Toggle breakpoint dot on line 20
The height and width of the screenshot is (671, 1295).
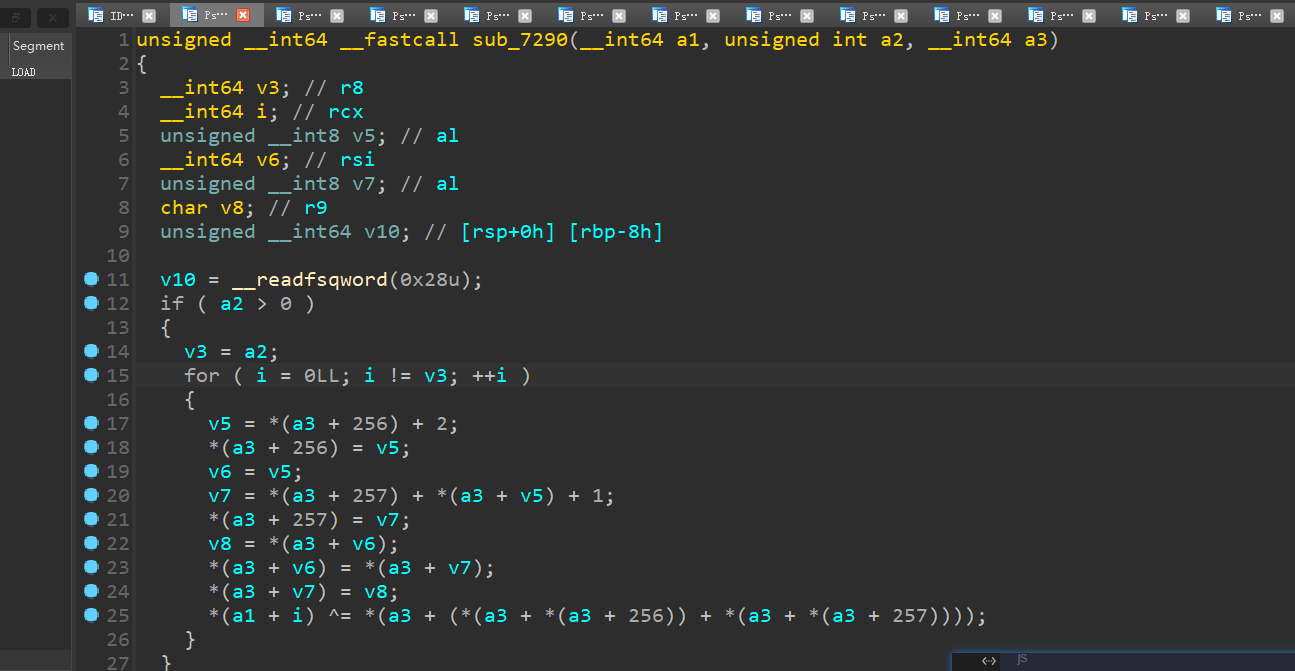(x=91, y=495)
